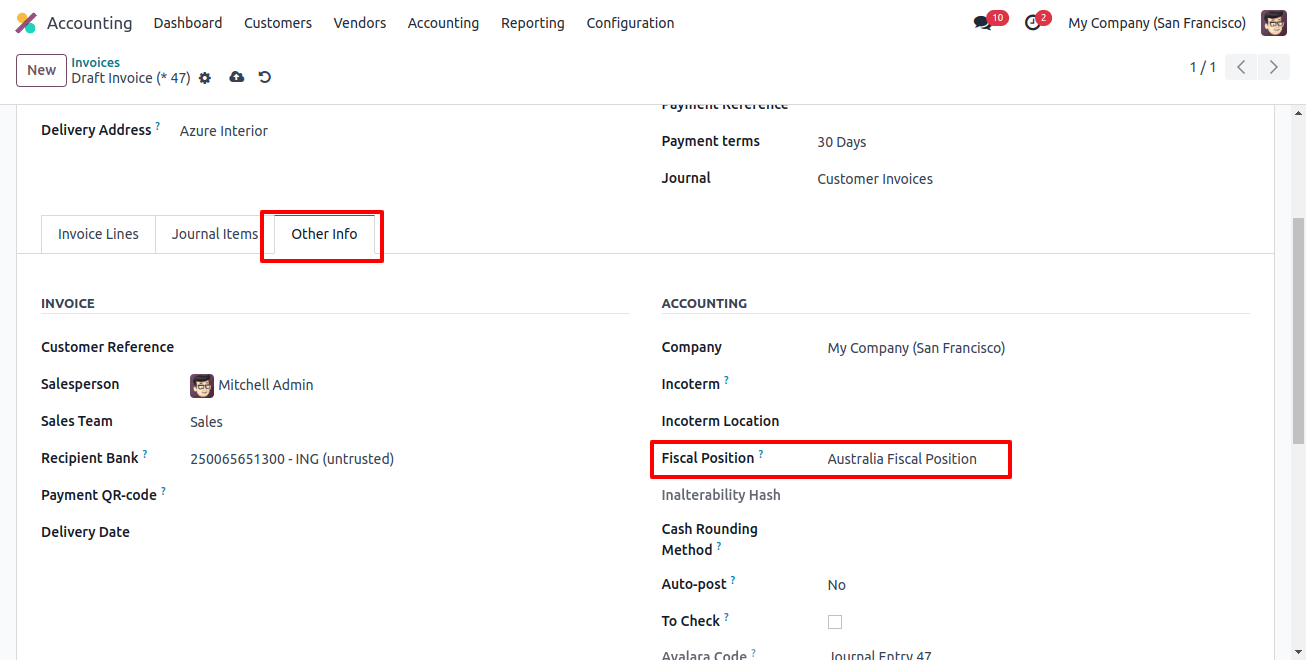Screen dimensions: 1306x660
Task: Open the Customers menu
Action: (x=278, y=23)
